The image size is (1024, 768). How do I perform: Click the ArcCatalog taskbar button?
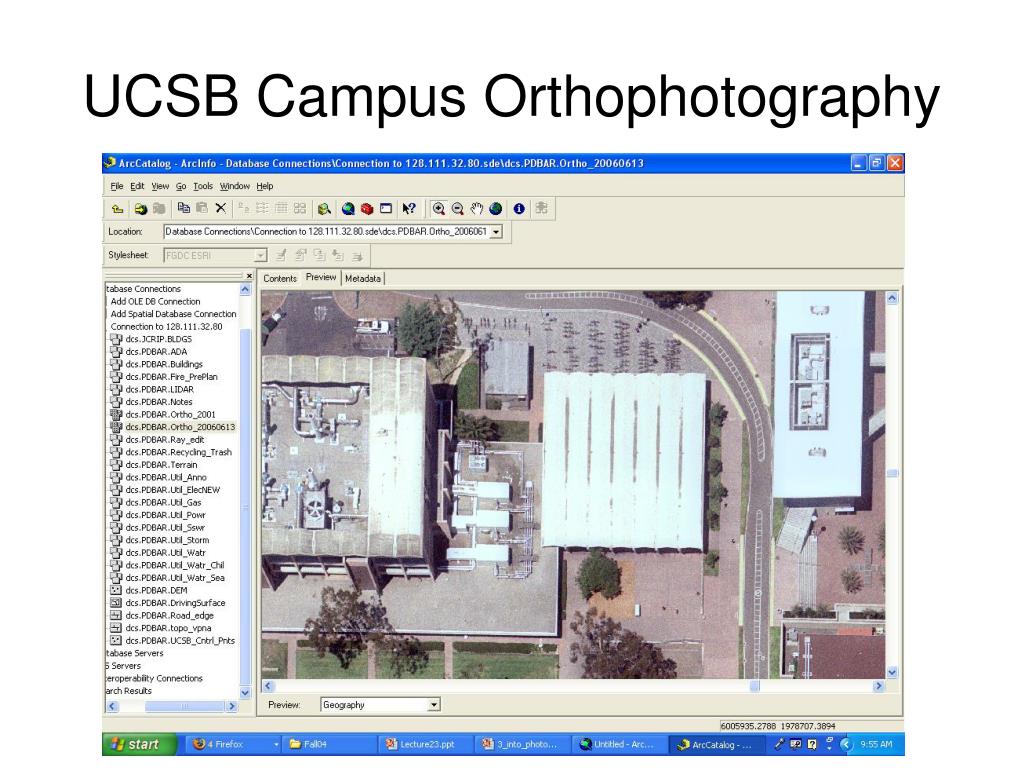tap(717, 744)
